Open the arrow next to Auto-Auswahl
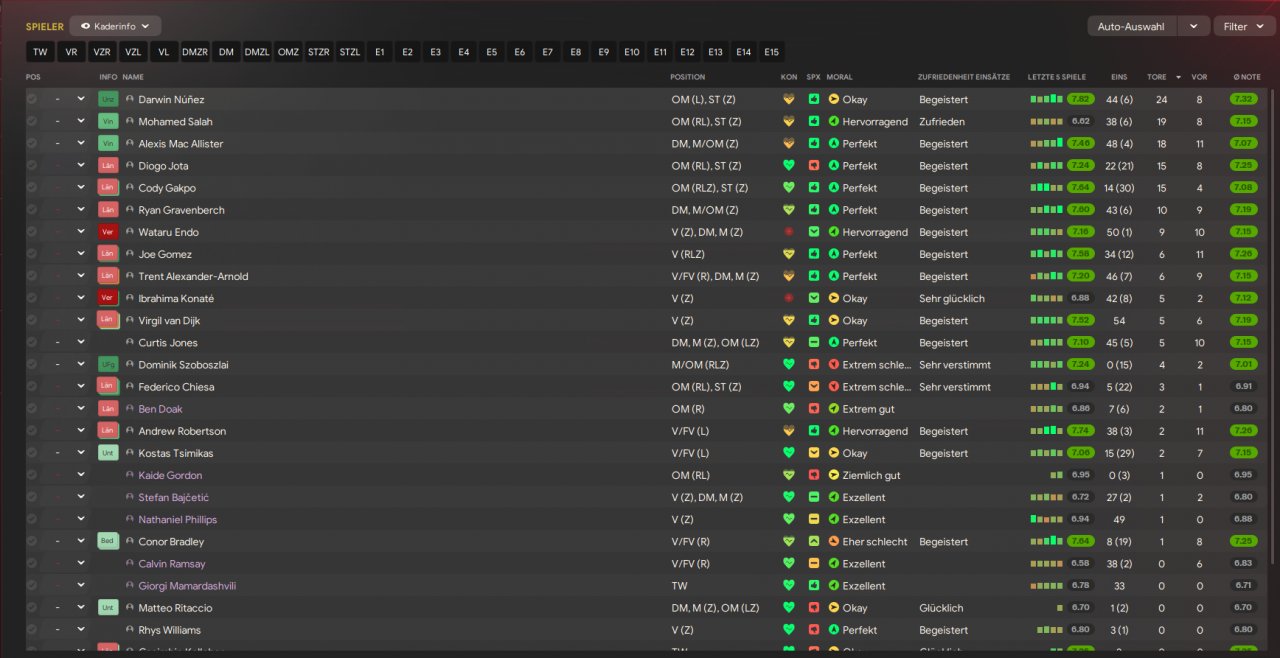The height and width of the screenshot is (658, 1280). coord(1193,27)
